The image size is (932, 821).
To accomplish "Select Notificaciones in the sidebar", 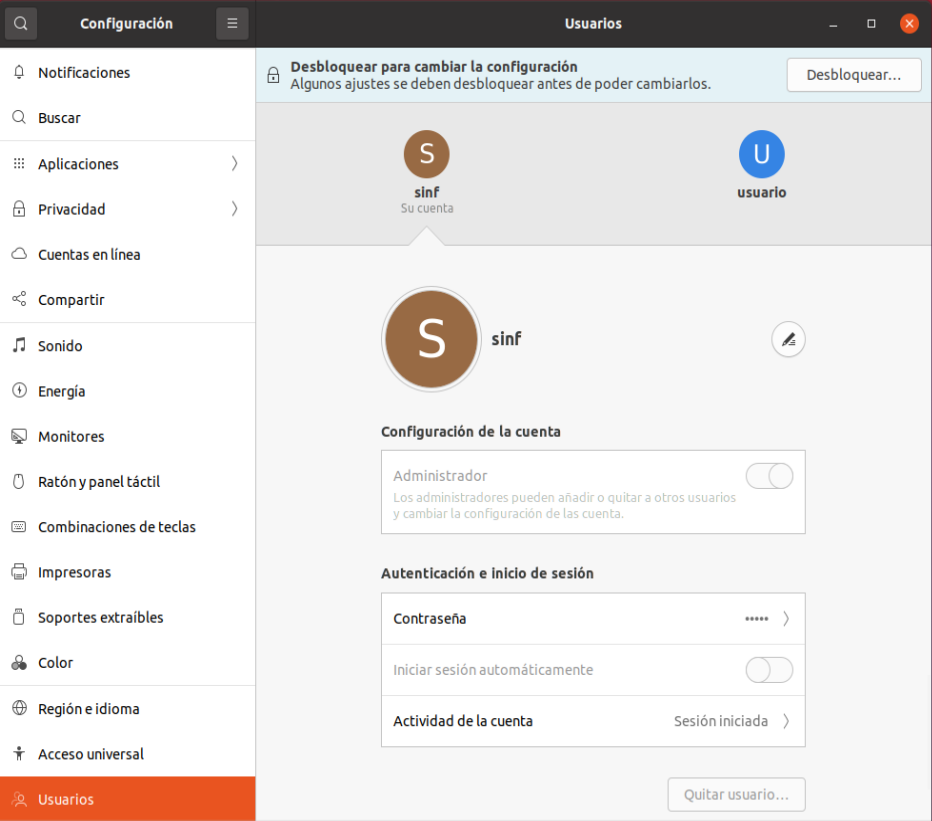I will (84, 73).
